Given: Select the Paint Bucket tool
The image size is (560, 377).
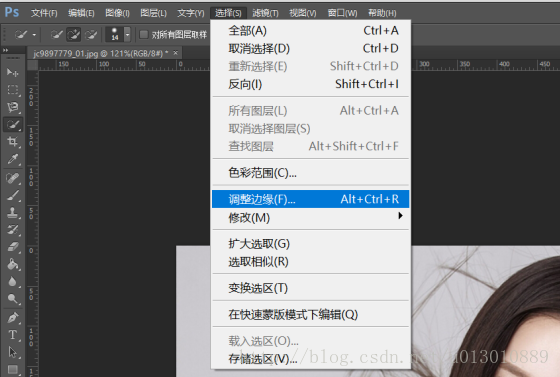Looking at the screenshot, I should [x=13, y=264].
